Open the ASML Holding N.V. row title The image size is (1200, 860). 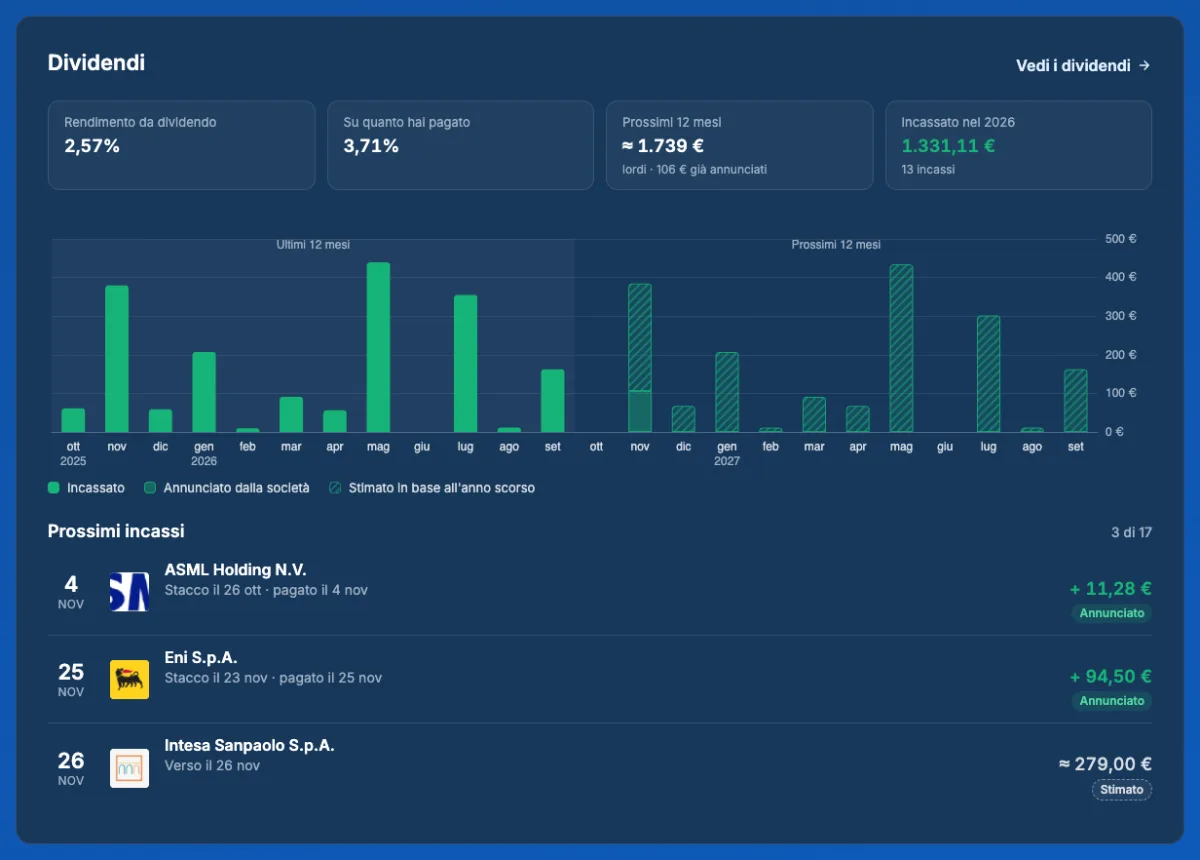pos(235,570)
